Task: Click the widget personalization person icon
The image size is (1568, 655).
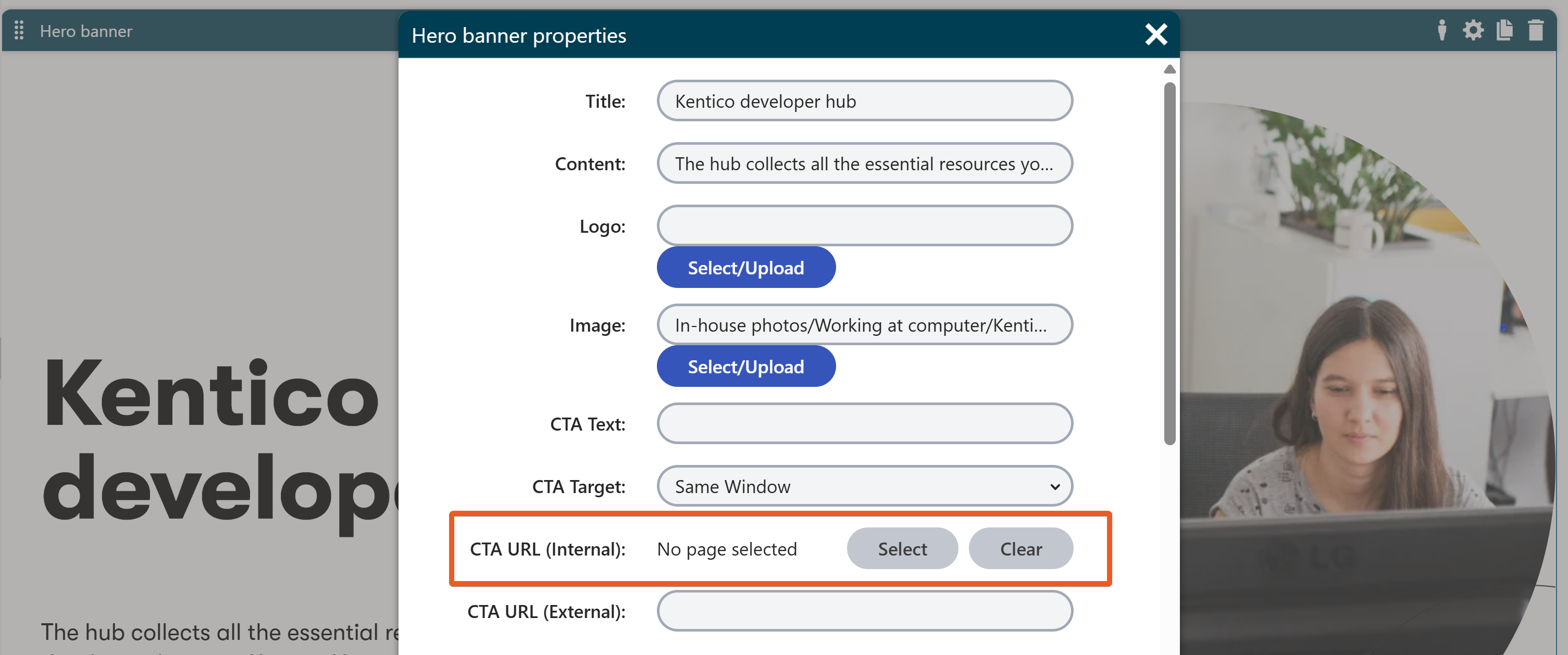Action: pos(1441,30)
